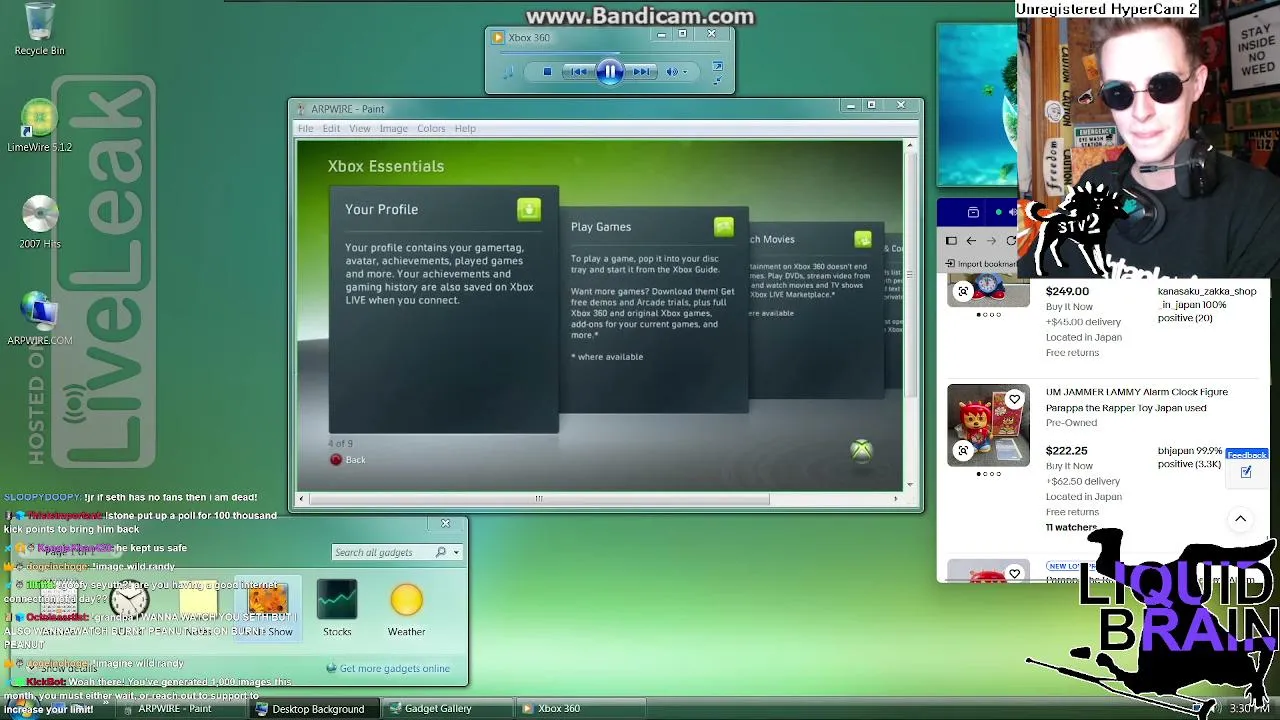Screen dimensions: 1280x720
Task: Close the Gadget Gallery window
Action: tap(446, 523)
